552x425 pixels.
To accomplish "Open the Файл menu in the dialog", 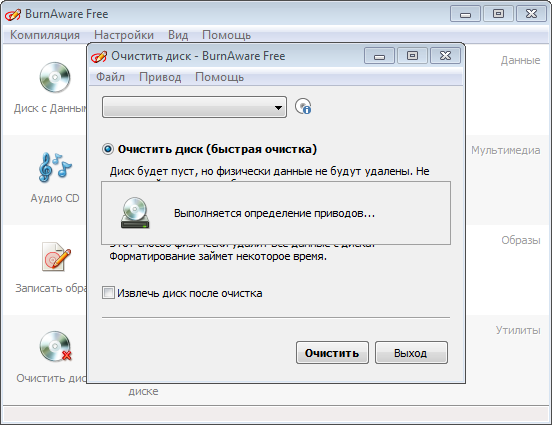I will [111, 77].
